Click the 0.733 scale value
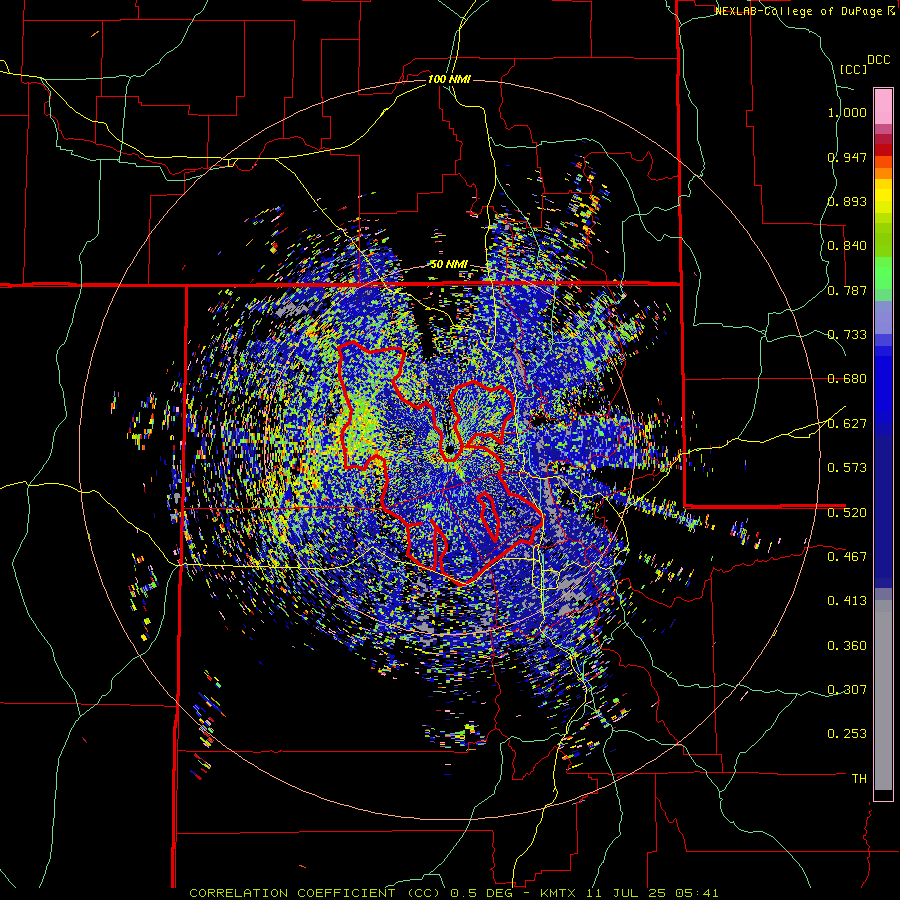Screen dimensions: 900x900 tap(847, 335)
